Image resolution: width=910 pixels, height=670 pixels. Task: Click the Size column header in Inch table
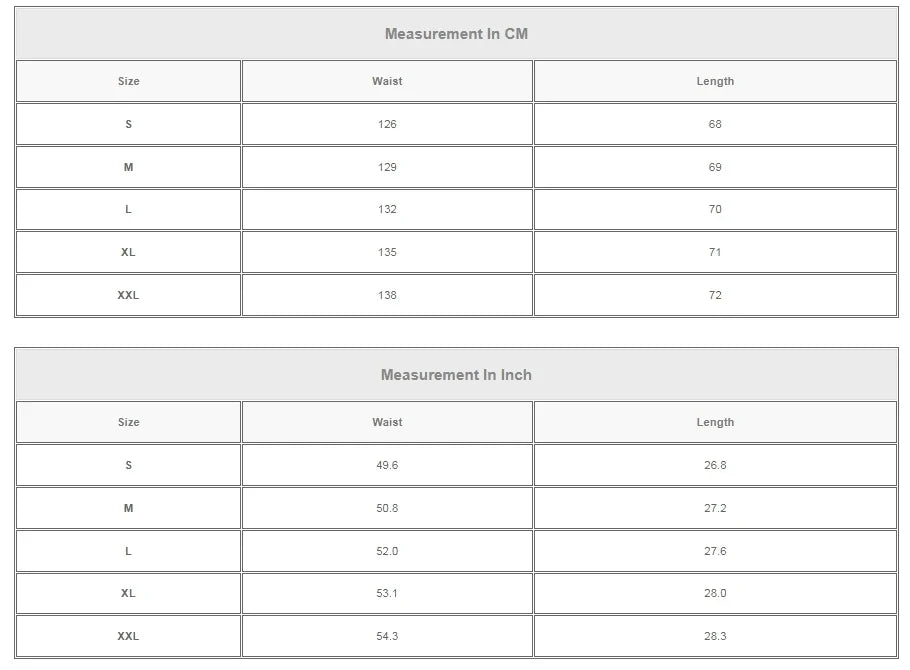click(x=129, y=422)
